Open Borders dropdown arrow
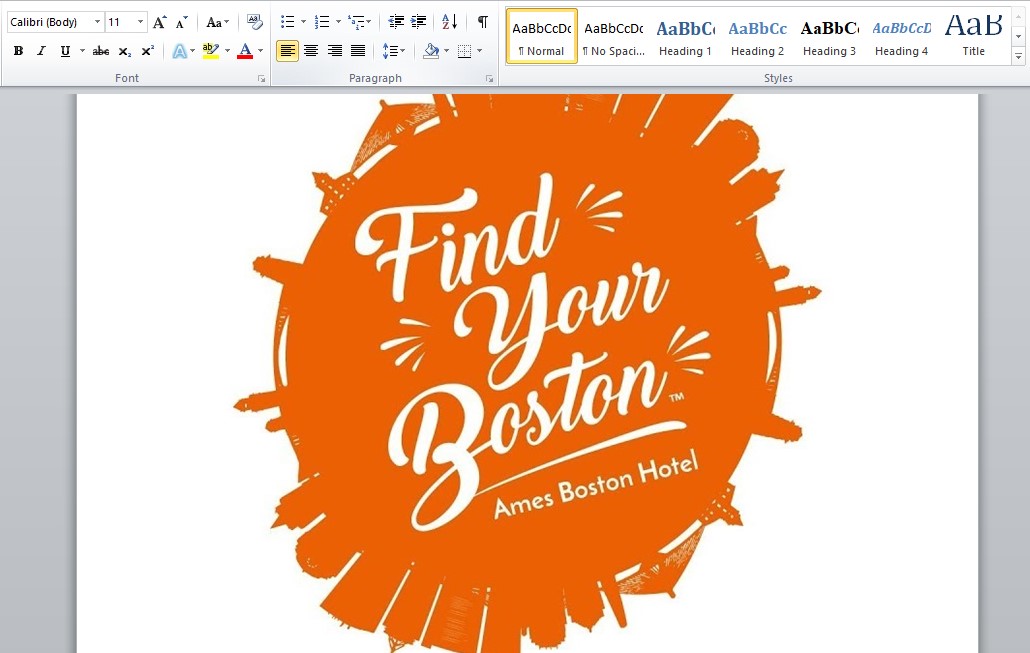Viewport: 1030px width, 653px height. [x=480, y=51]
